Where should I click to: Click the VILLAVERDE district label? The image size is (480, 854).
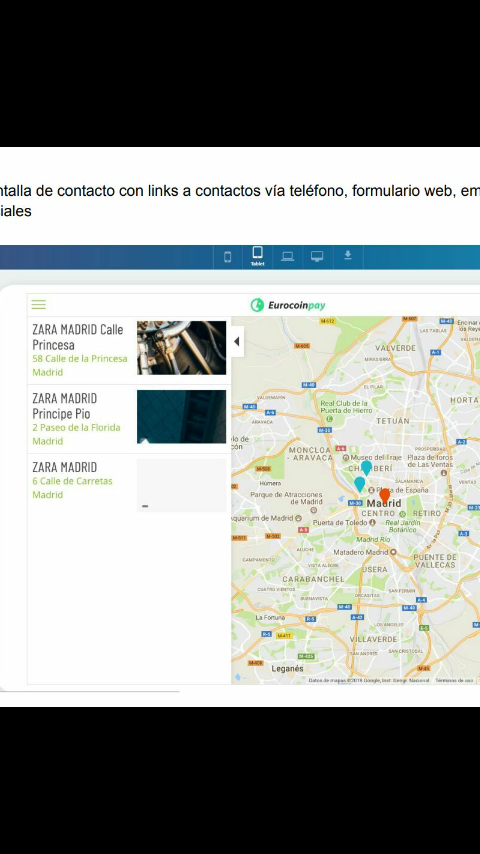tap(373, 639)
